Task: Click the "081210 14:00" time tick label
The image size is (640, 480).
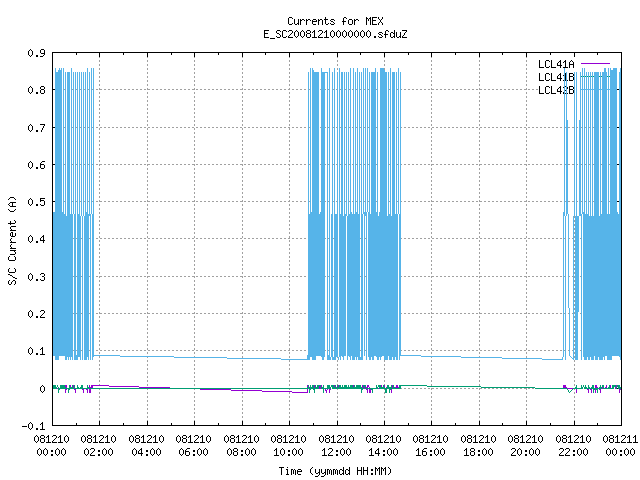Action: click(383, 446)
